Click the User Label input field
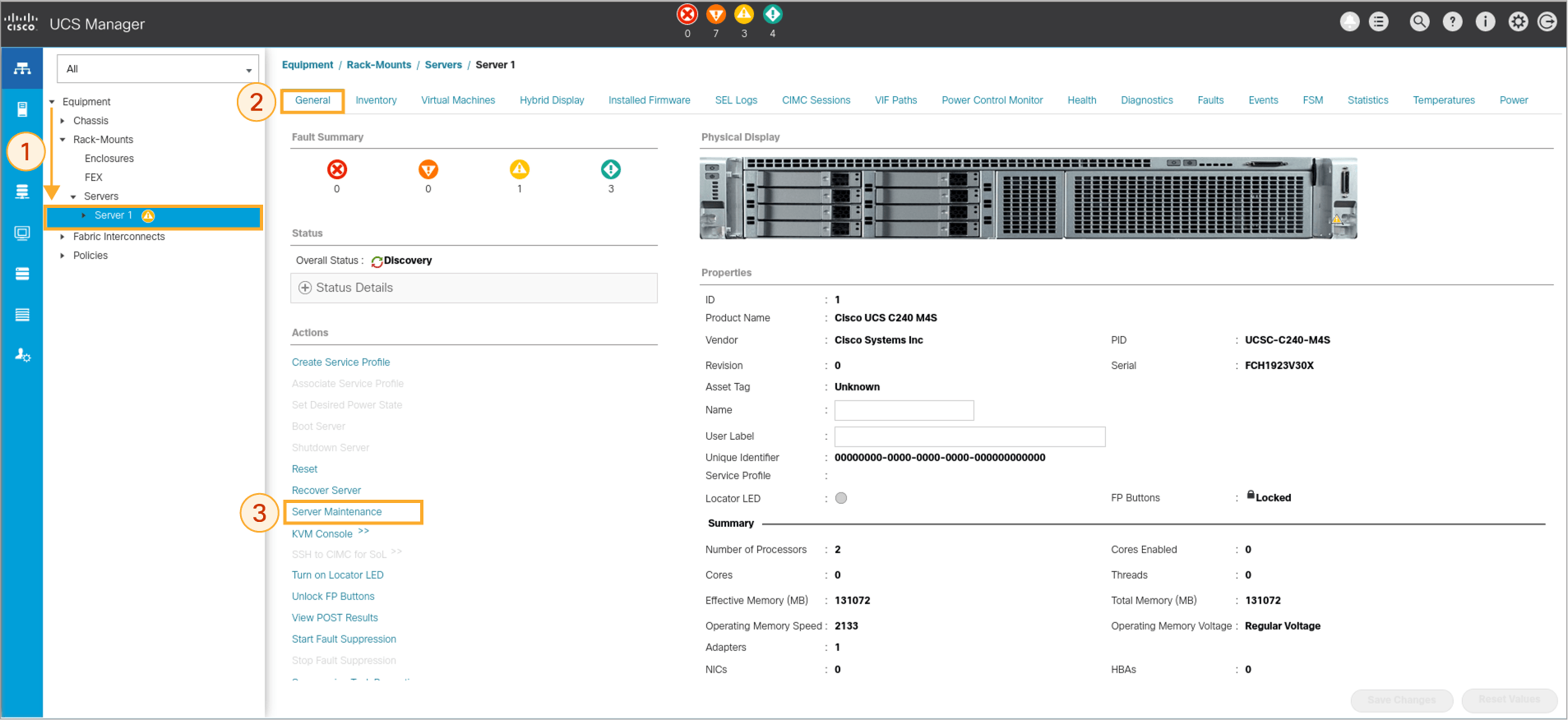 coord(970,436)
